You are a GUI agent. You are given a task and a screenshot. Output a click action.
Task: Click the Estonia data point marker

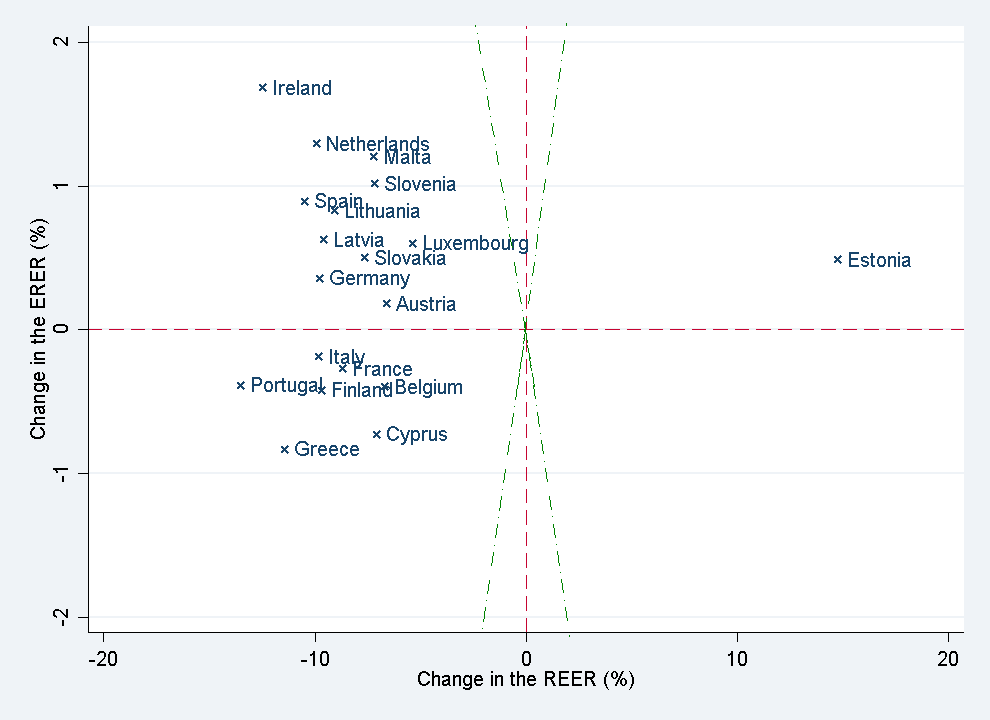(x=838, y=260)
